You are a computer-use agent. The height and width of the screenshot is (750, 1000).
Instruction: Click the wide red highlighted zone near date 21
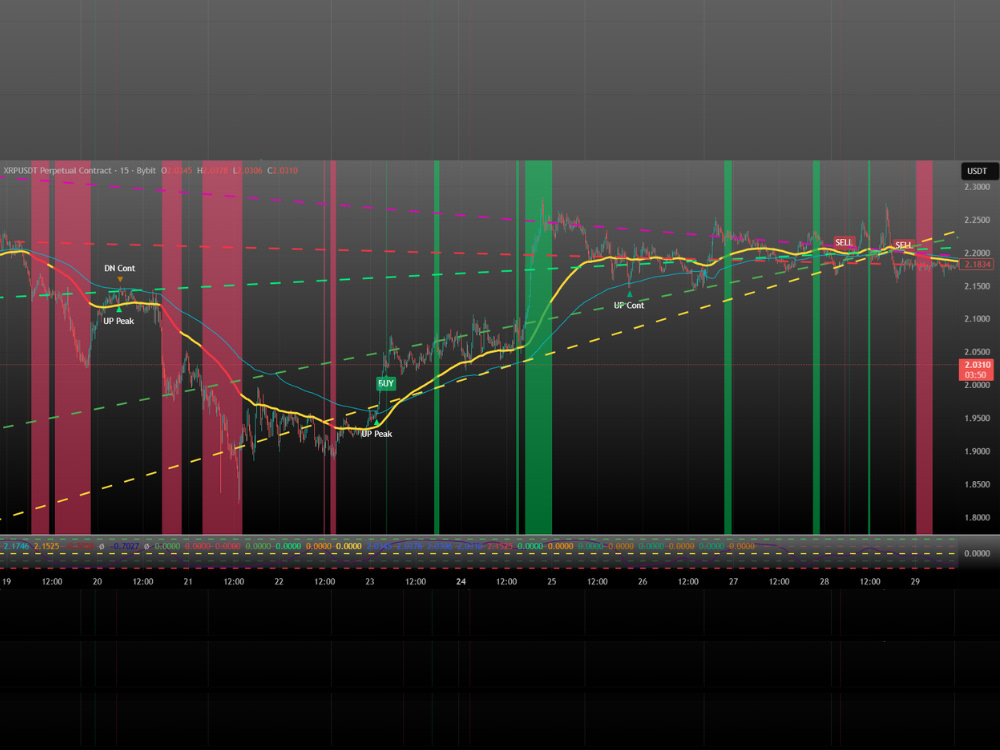tap(223, 348)
